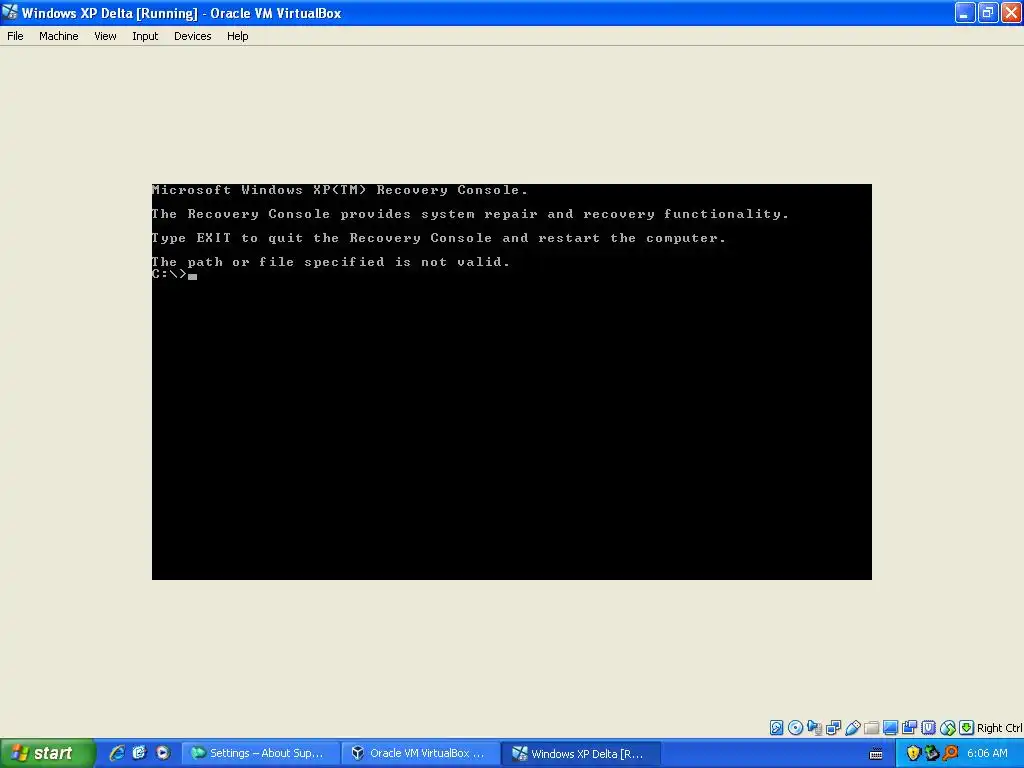The width and height of the screenshot is (1024, 768).
Task: Click the hard disk activity indicator
Action: coord(776,728)
